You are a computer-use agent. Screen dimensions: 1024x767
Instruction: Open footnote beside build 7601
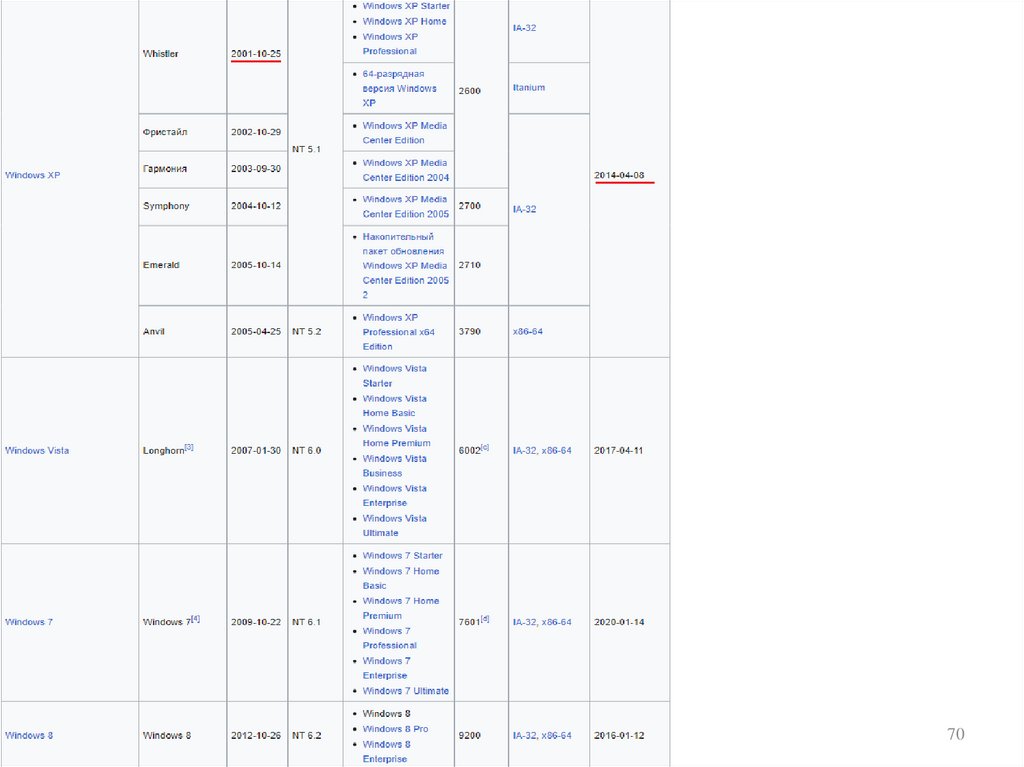point(485,619)
